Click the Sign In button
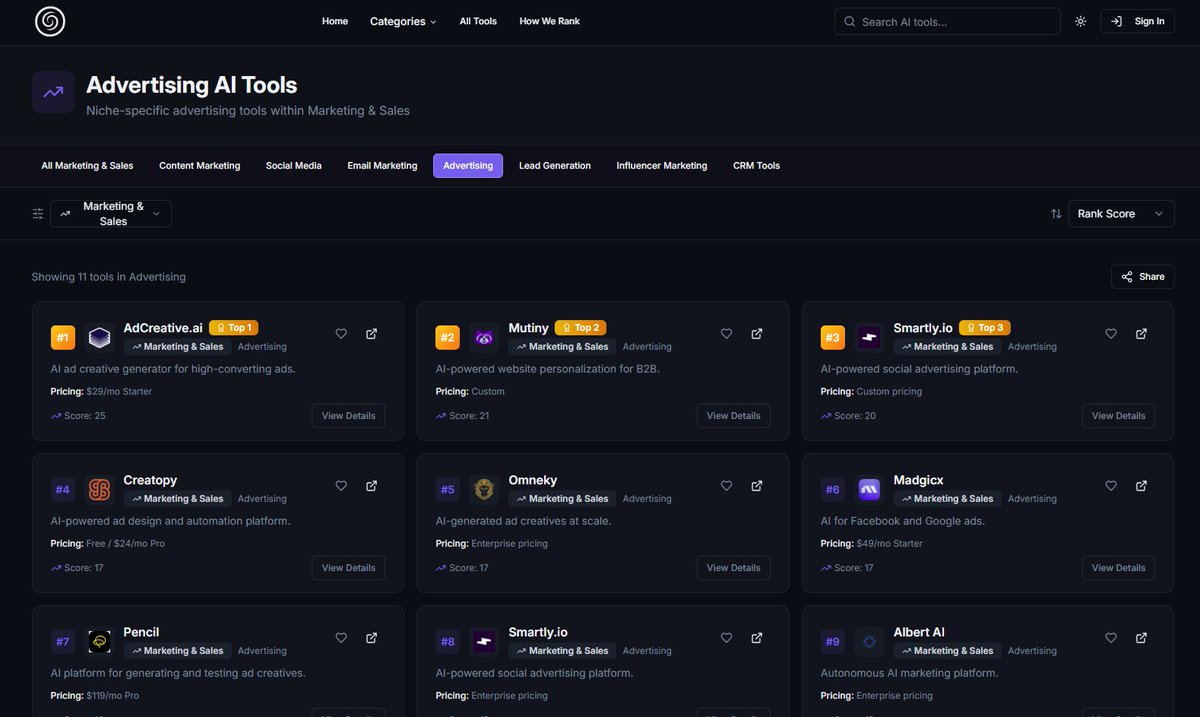1200x717 pixels. coord(1137,21)
